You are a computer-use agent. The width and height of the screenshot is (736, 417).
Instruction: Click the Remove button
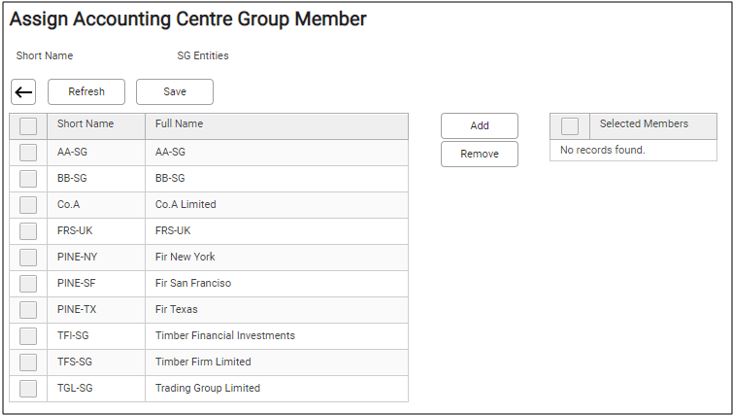[x=479, y=154]
